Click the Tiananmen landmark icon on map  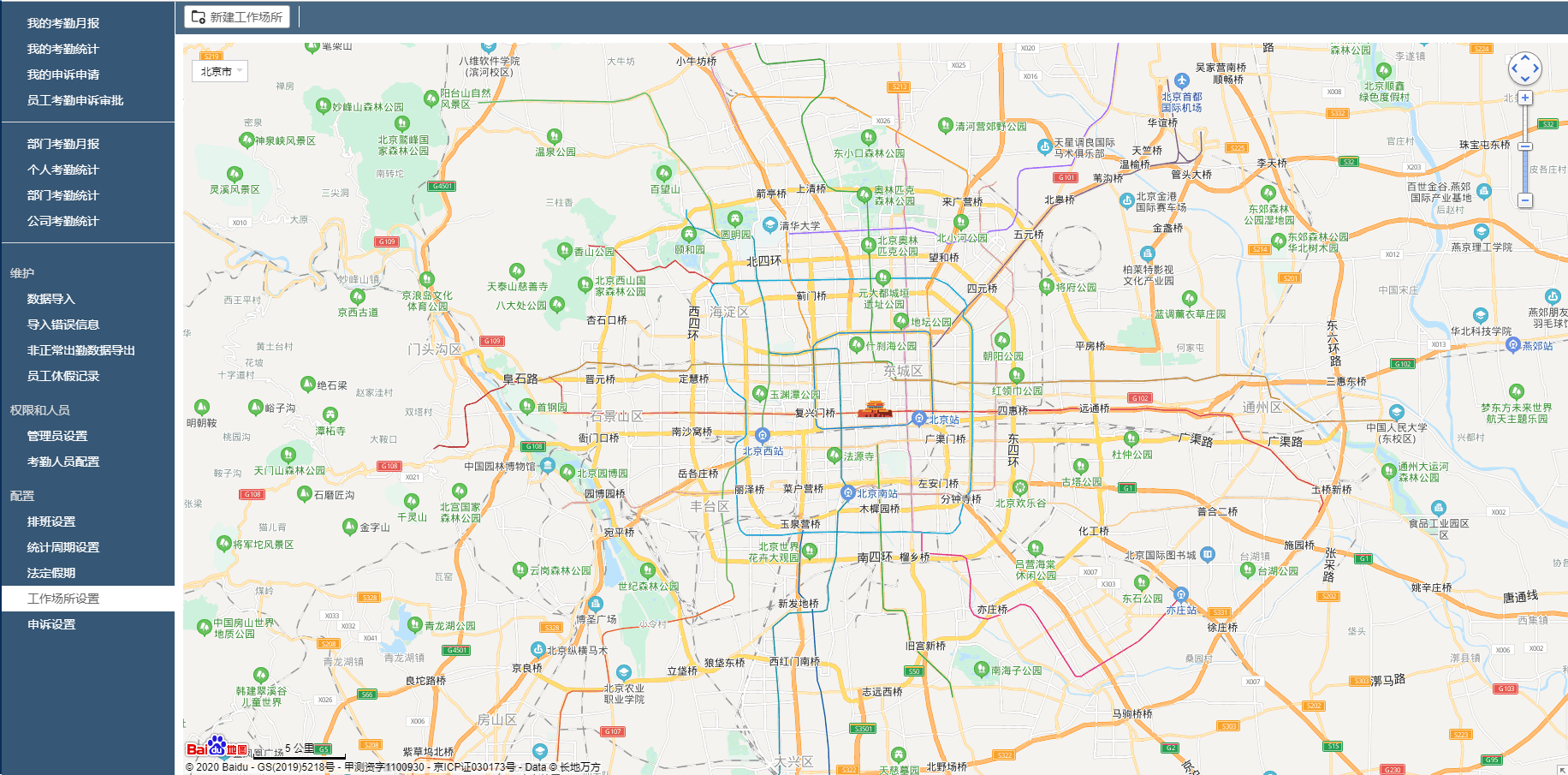[x=875, y=409]
